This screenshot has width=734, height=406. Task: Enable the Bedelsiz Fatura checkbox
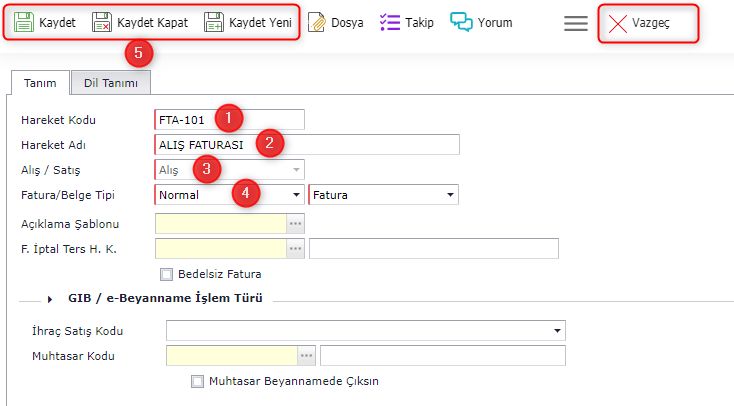coord(167,273)
